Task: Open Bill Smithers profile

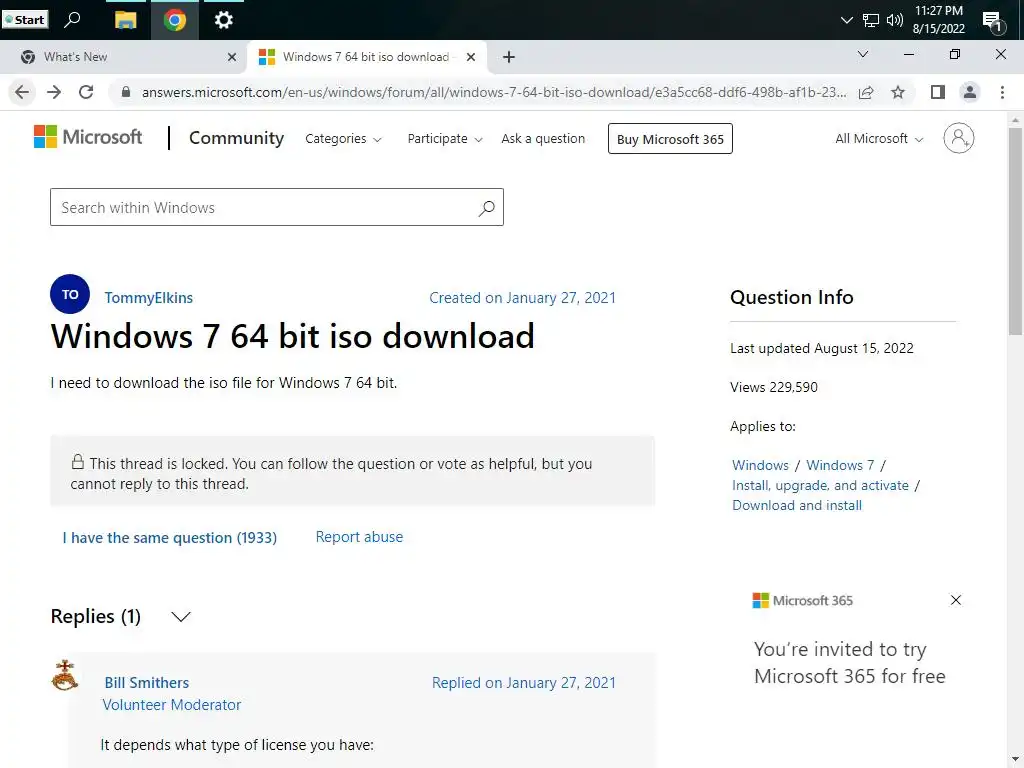Action: tap(147, 682)
